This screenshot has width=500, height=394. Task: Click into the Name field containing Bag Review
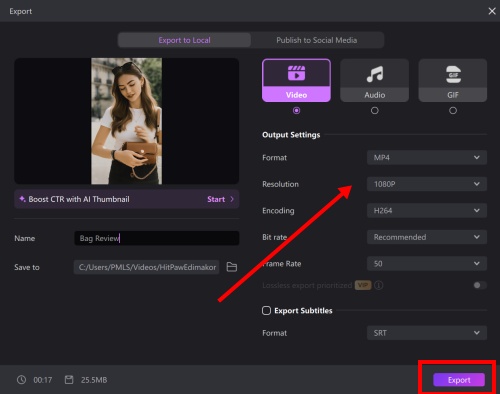[157, 238]
